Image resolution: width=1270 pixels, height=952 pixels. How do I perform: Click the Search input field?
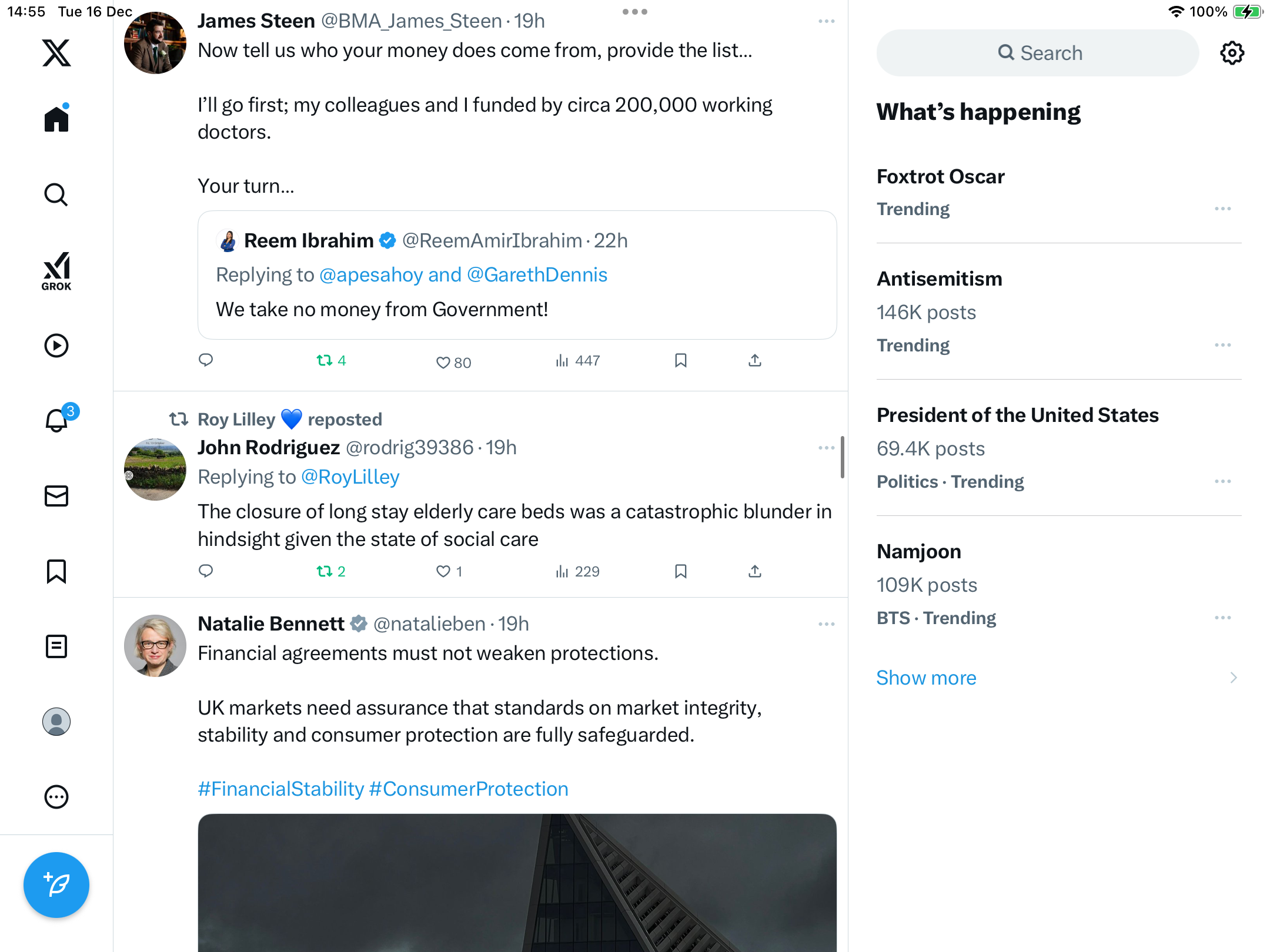click(x=1038, y=53)
